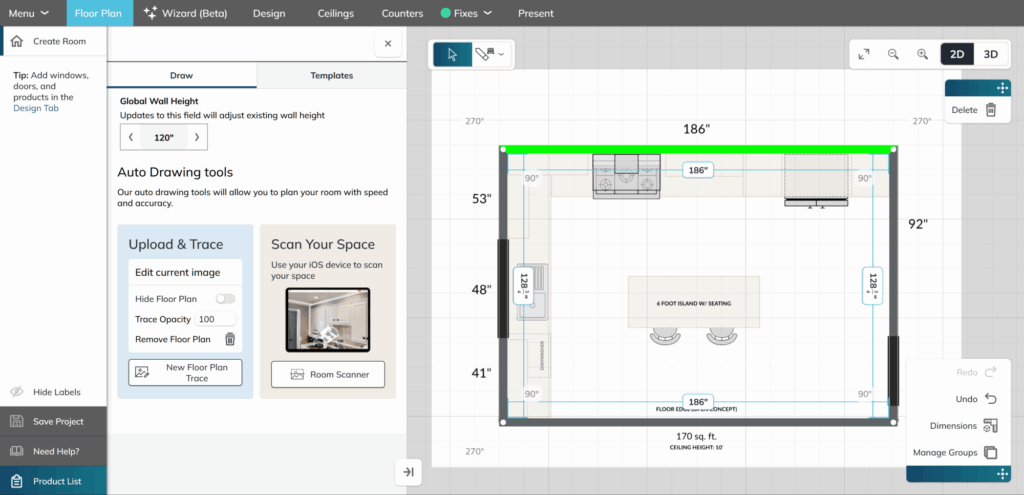
Task: Decrease global wall height with left arrow
Action: pos(131,137)
